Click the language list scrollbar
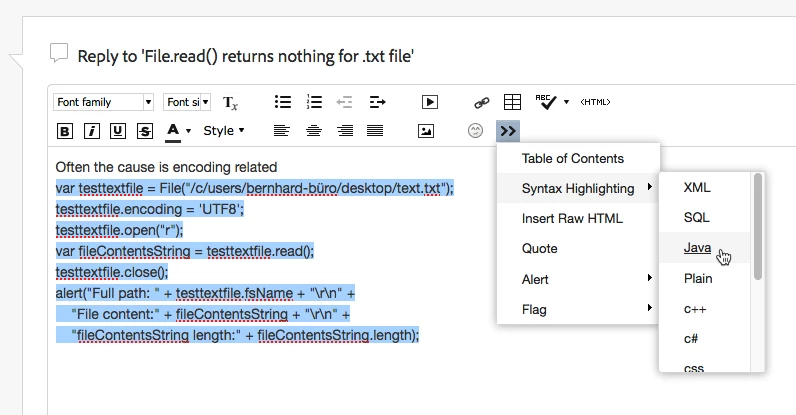 (757, 226)
